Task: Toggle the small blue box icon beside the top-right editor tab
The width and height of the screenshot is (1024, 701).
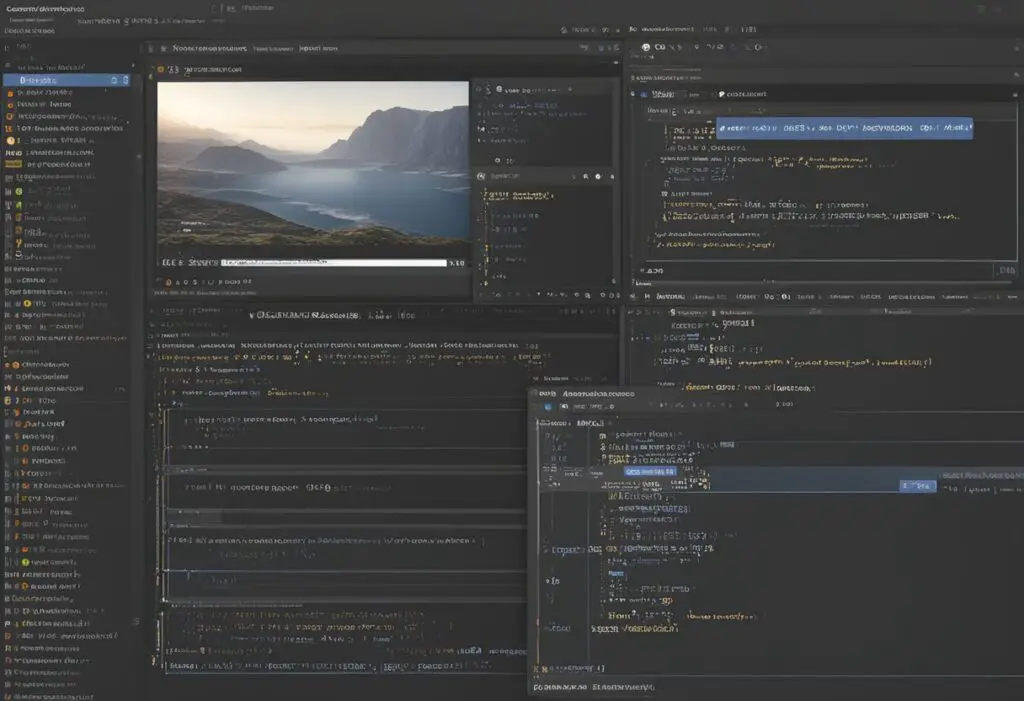Action: pyautogui.click(x=643, y=94)
